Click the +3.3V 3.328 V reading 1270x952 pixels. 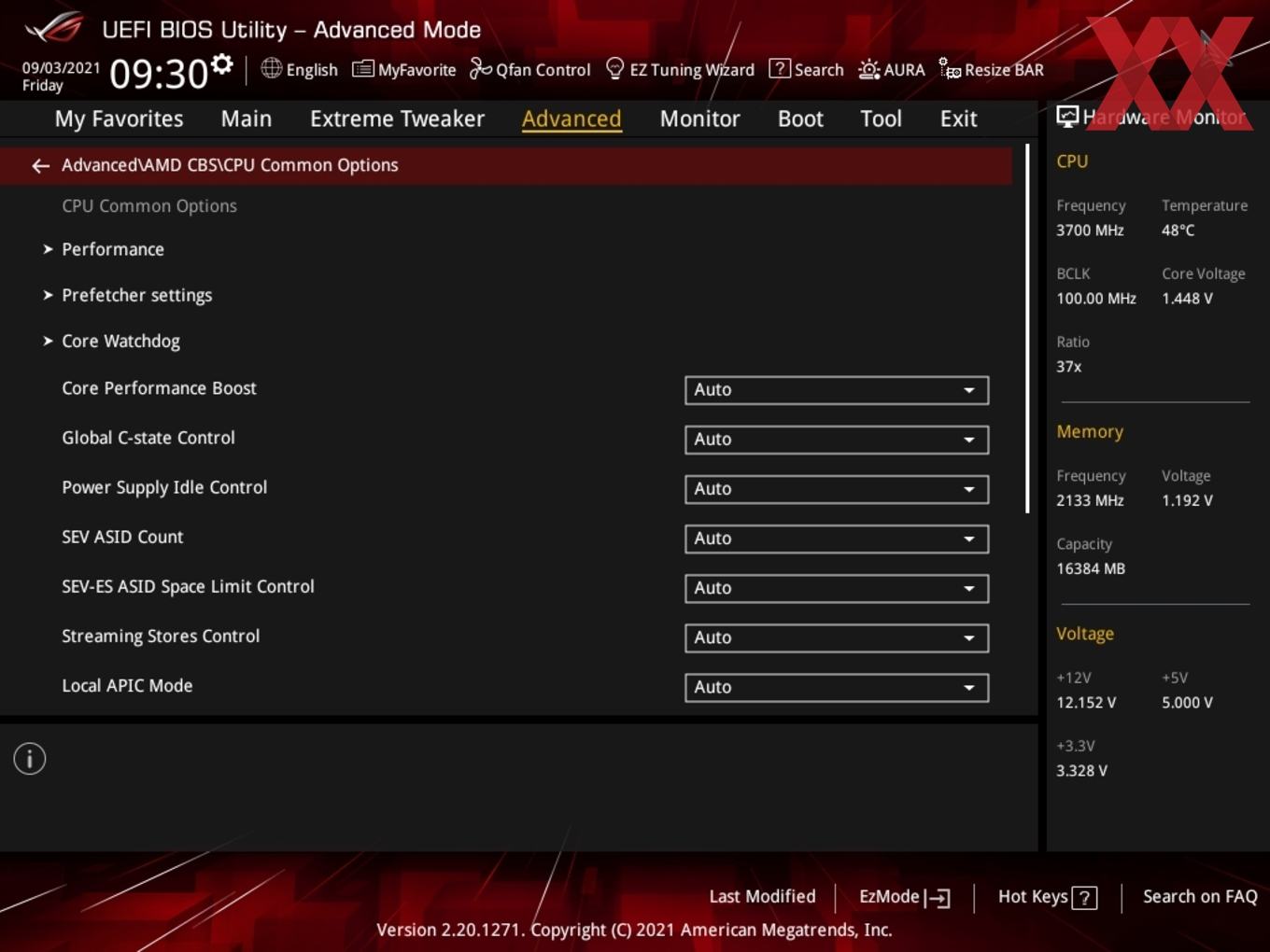(1081, 771)
